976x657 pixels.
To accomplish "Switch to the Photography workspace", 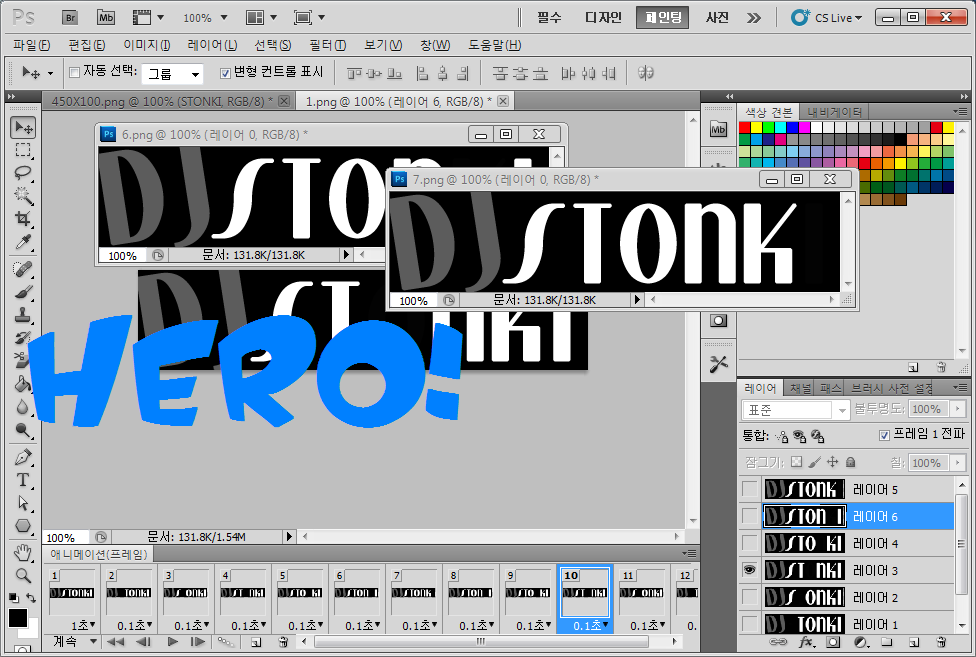I will [717, 17].
